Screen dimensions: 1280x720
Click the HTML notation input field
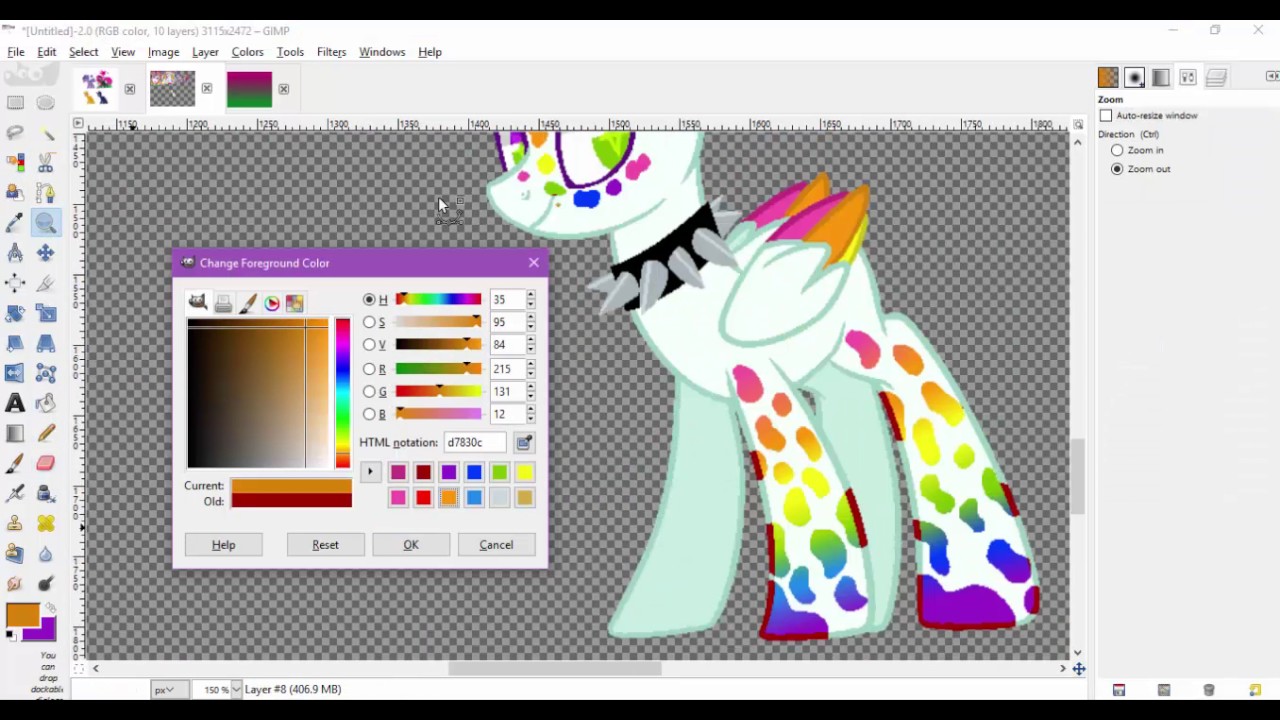pos(475,442)
